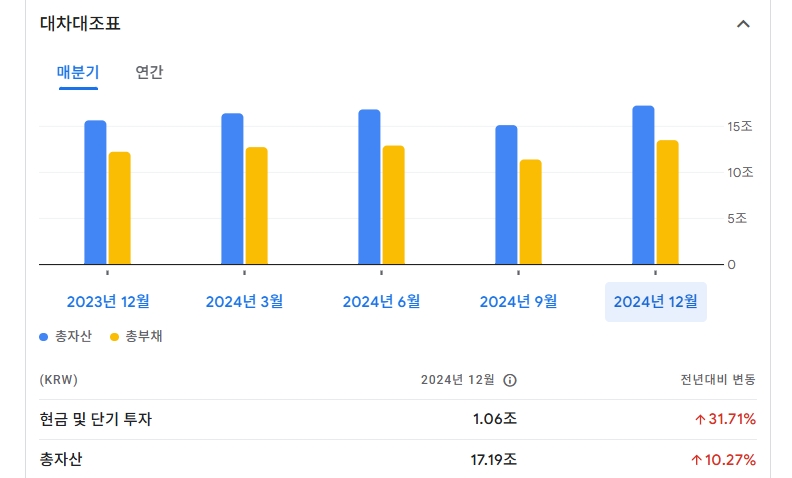The height and width of the screenshot is (478, 792).
Task: Select the 2024년 3월 quarter
Action: [244, 302]
